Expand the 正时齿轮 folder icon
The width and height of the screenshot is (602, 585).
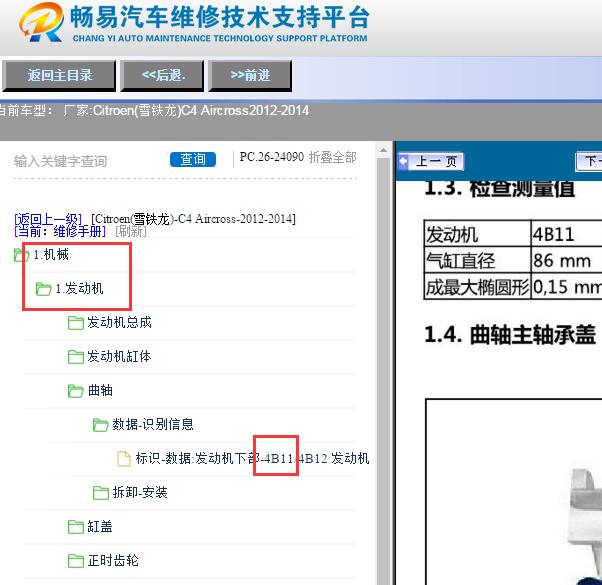(76, 560)
